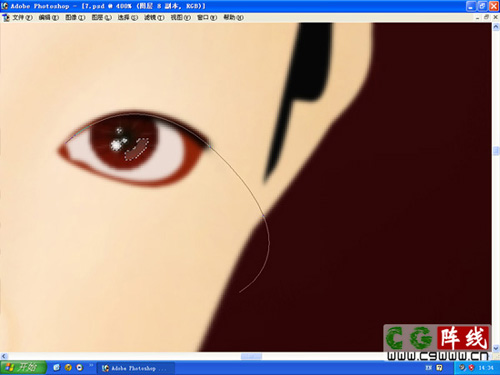Screen dimensions: 500x375
Task: Click the horizontal scrollbar thumb
Action: (x=251, y=356)
